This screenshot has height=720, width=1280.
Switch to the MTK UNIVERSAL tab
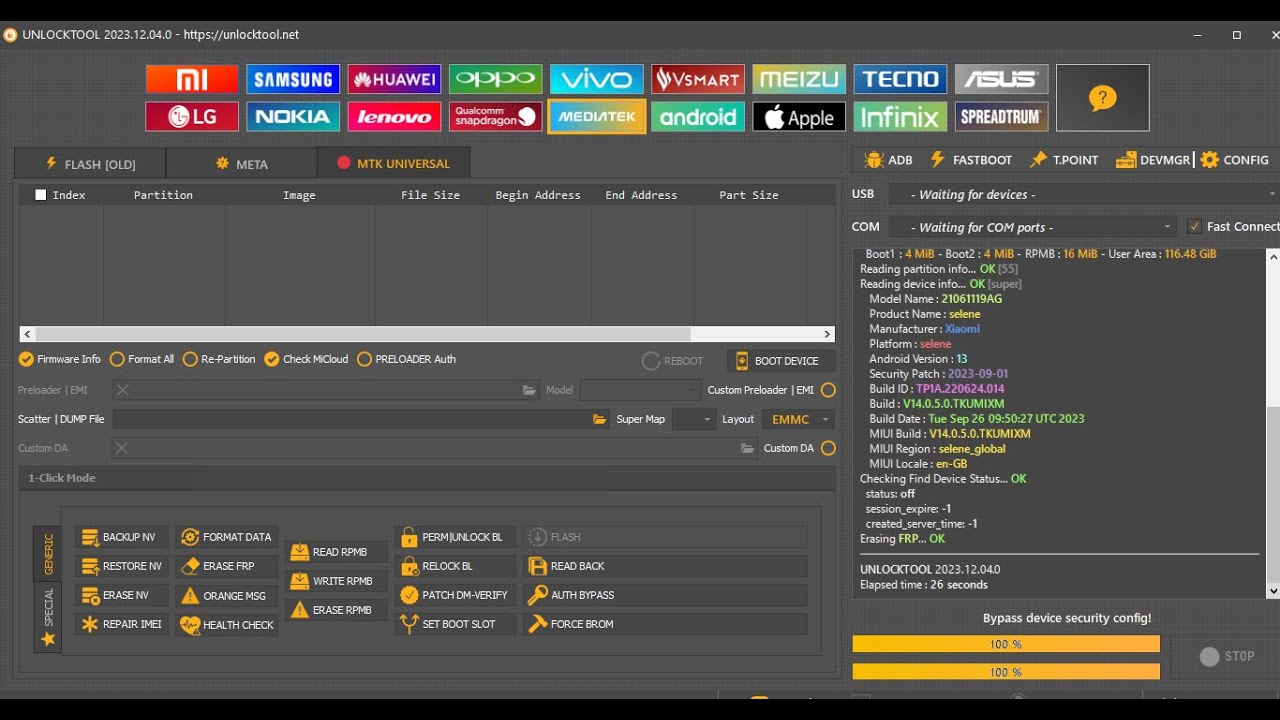coord(393,164)
